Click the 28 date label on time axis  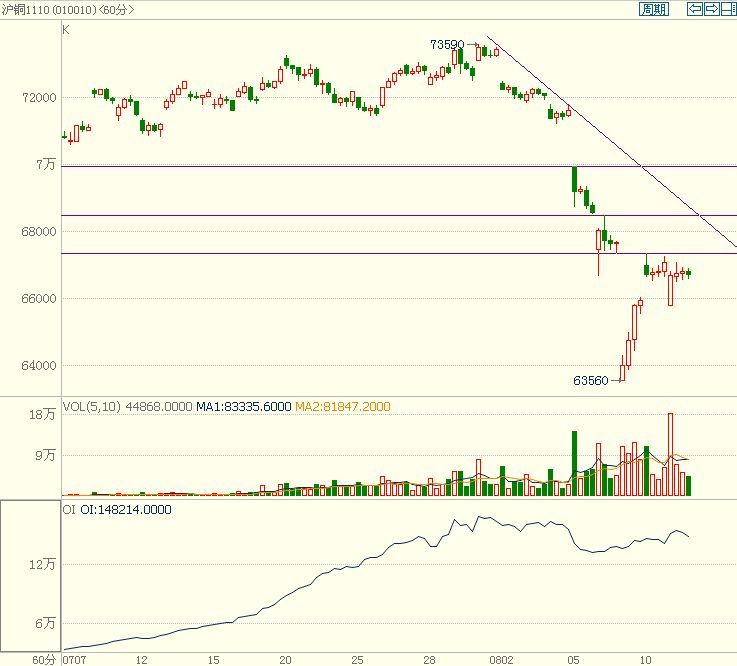[x=429, y=660]
